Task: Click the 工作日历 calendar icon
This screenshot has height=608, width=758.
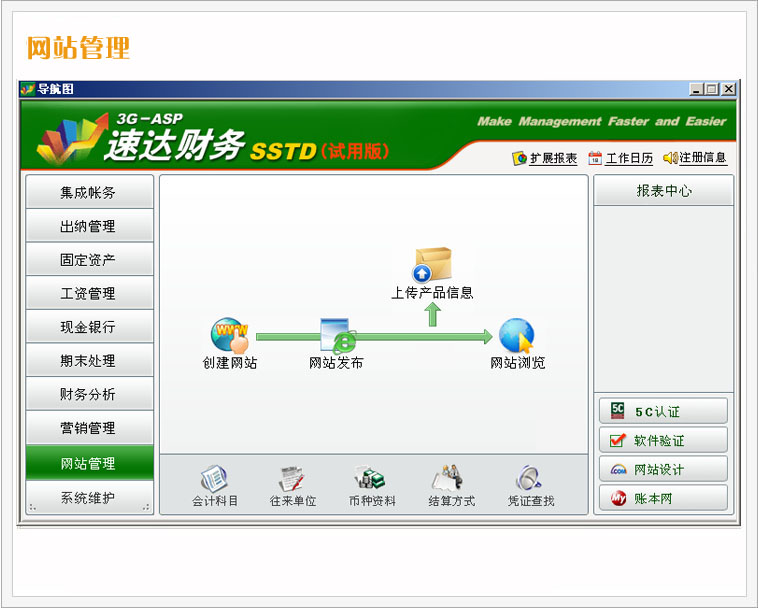Action: click(595, 158)
